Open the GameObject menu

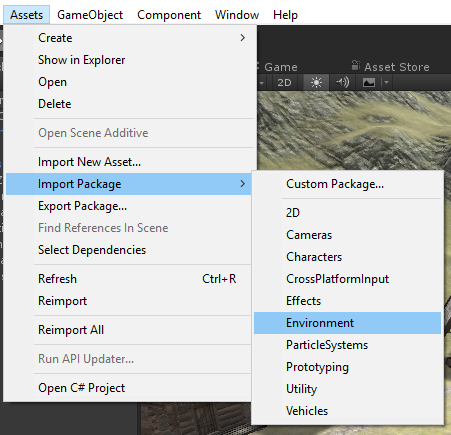click(90, 15)
